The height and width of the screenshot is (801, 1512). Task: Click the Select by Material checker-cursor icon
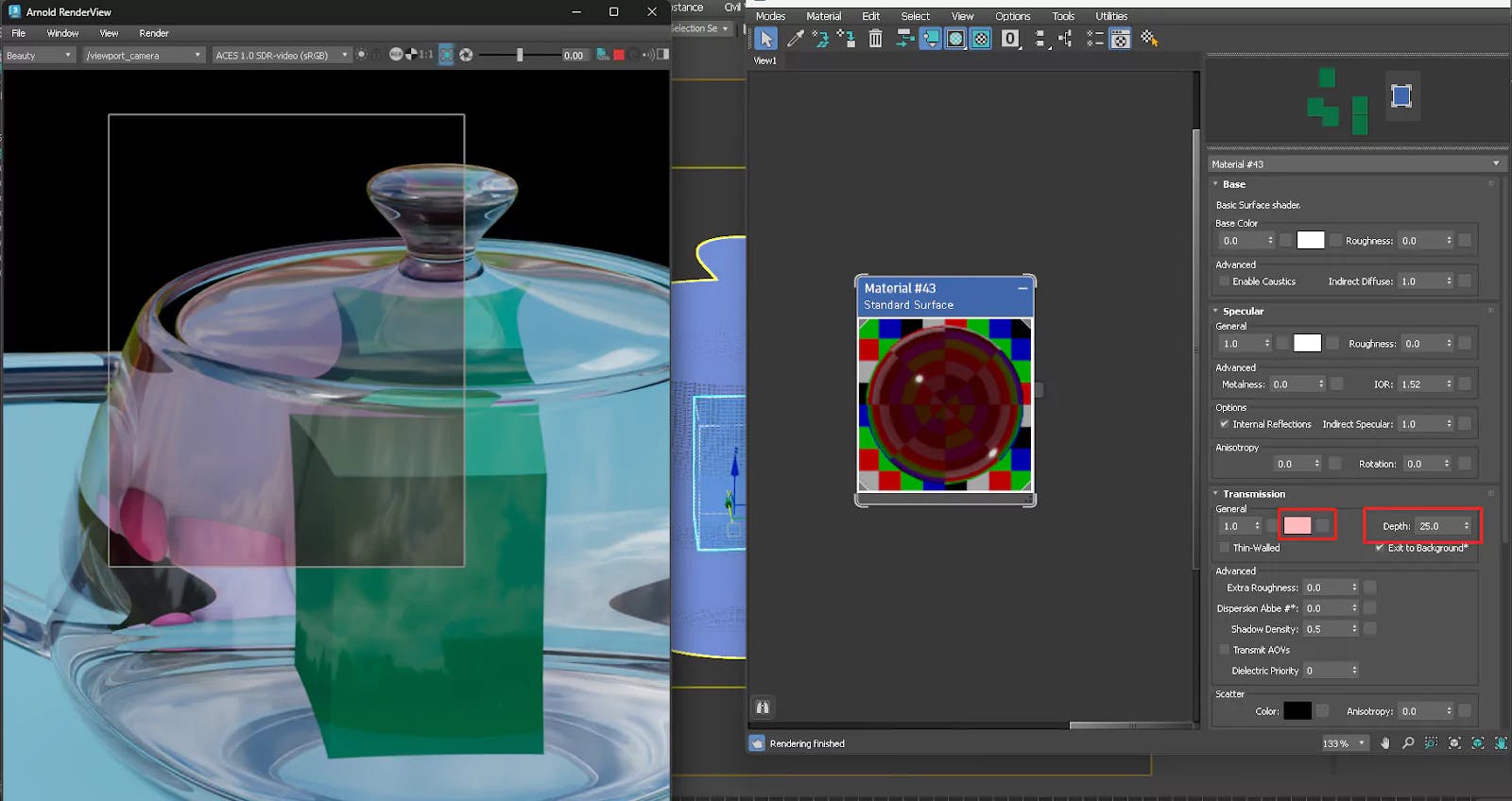point(1149,39)
